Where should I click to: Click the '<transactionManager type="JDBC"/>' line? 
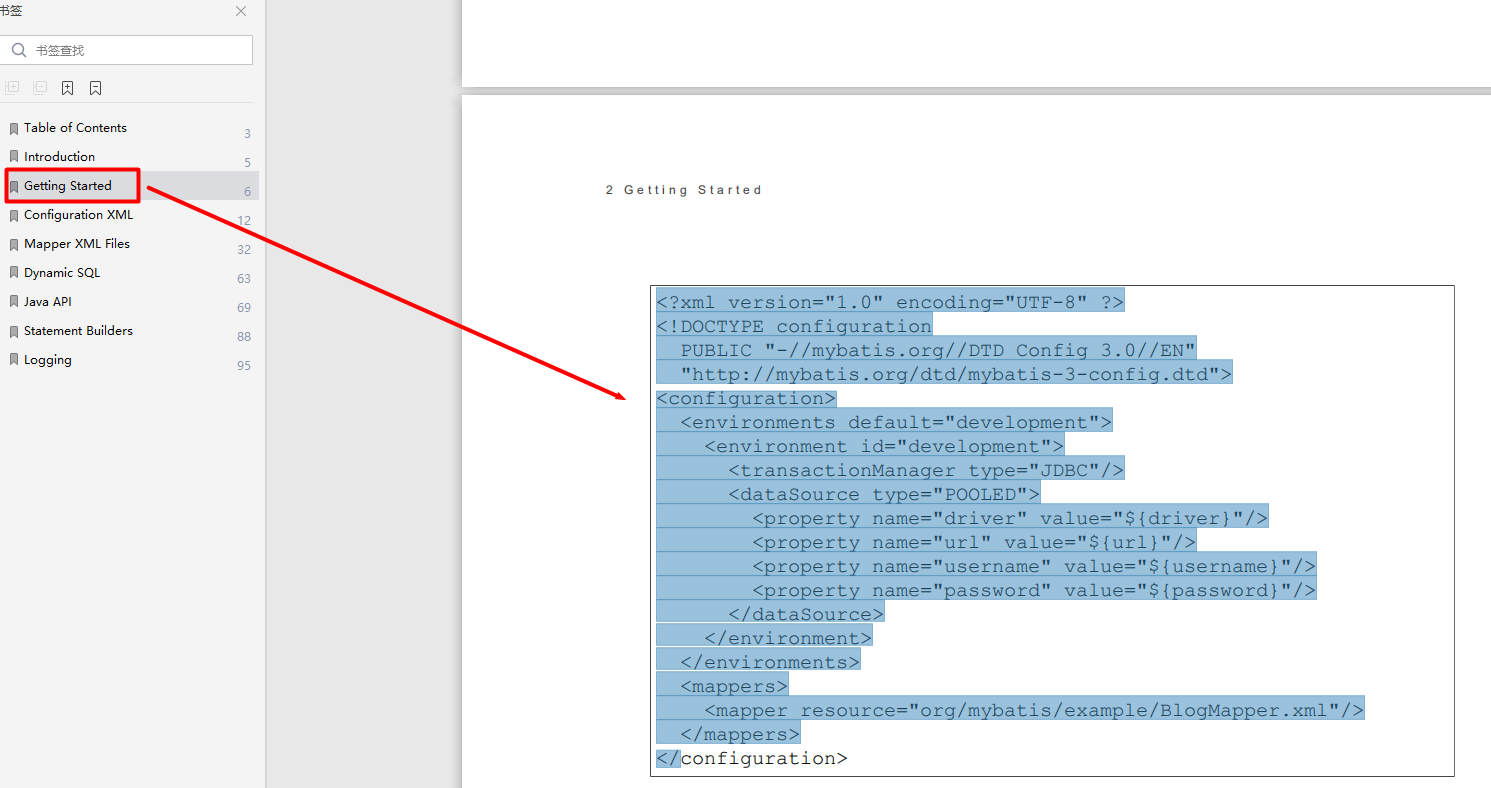(x=926, y=470)
